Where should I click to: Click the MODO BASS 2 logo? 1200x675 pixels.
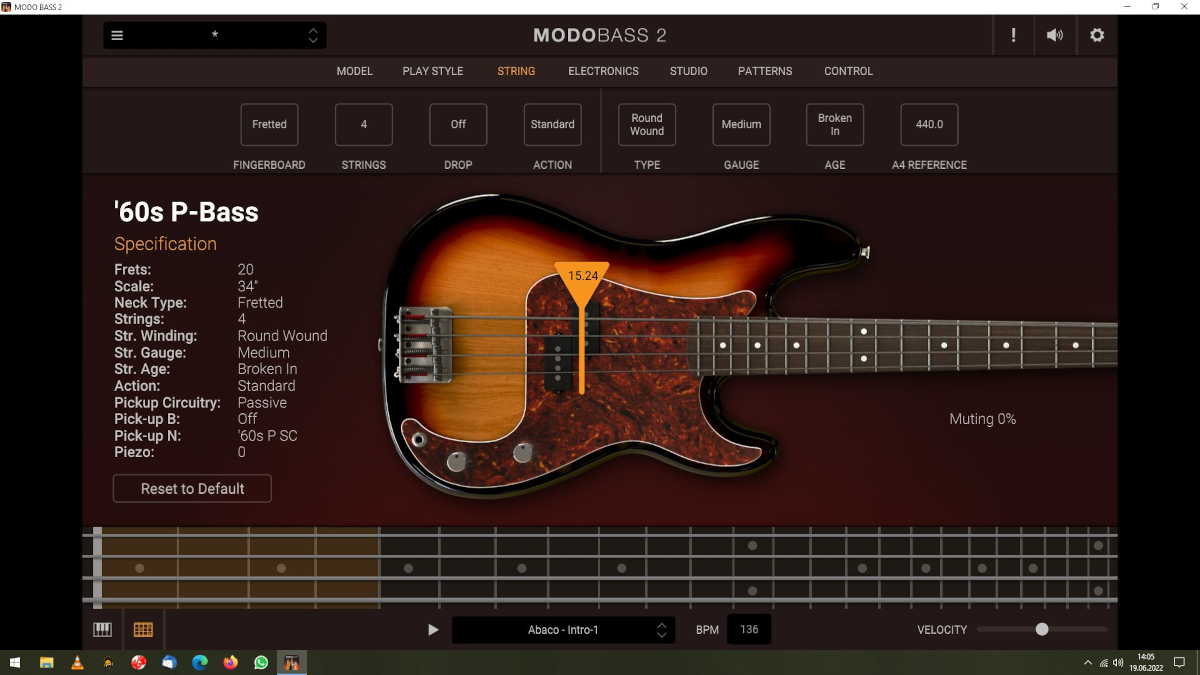(600, 36)
